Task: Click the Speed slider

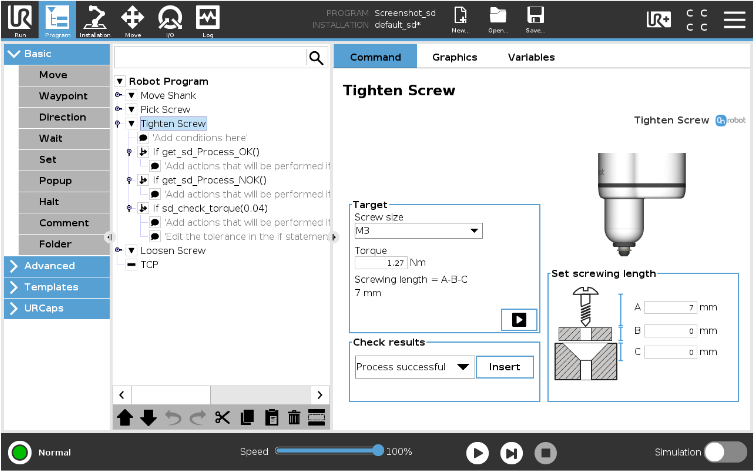Action: 327,452
